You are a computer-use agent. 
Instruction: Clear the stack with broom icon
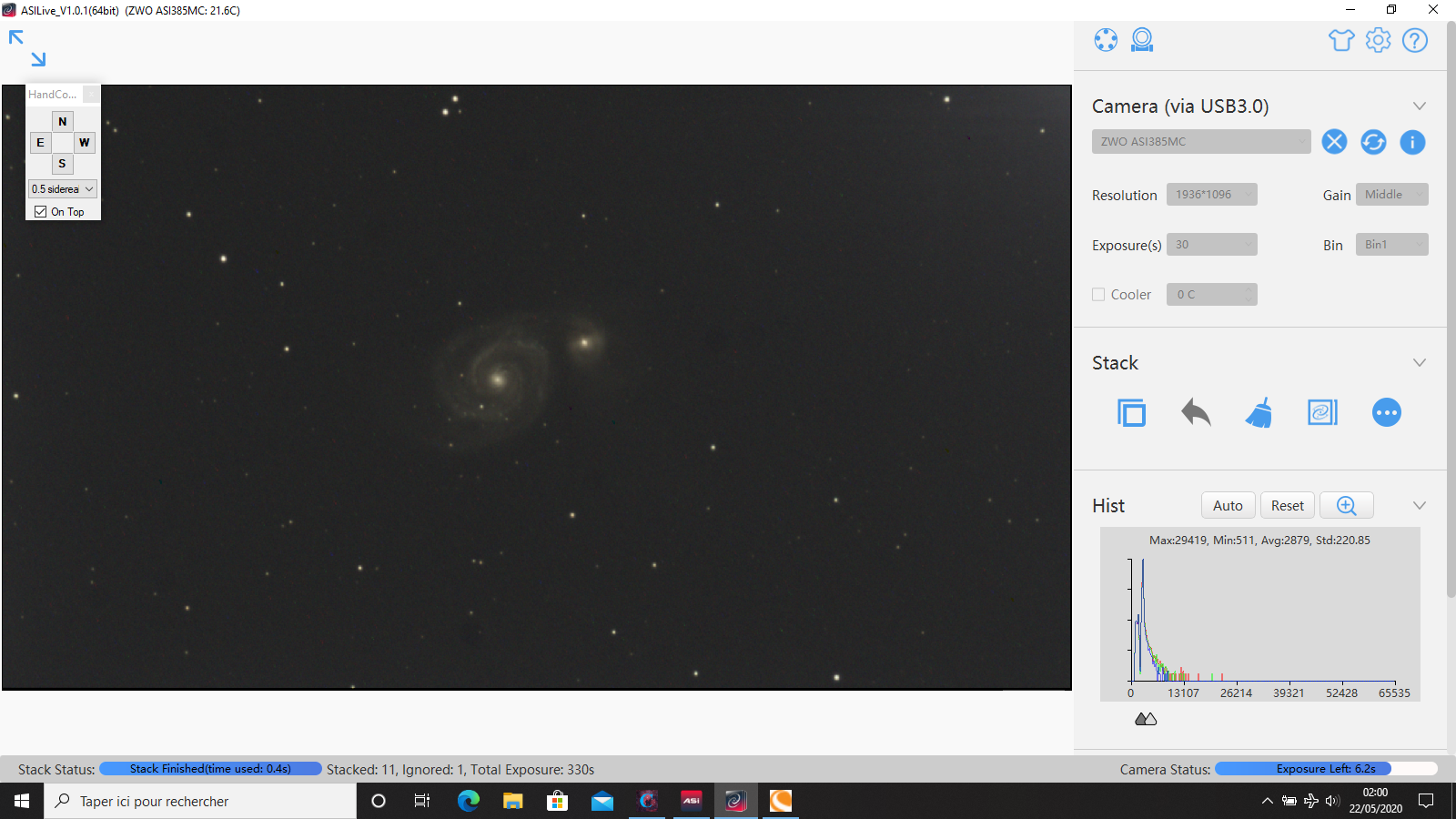click(x=1259, y=413)
